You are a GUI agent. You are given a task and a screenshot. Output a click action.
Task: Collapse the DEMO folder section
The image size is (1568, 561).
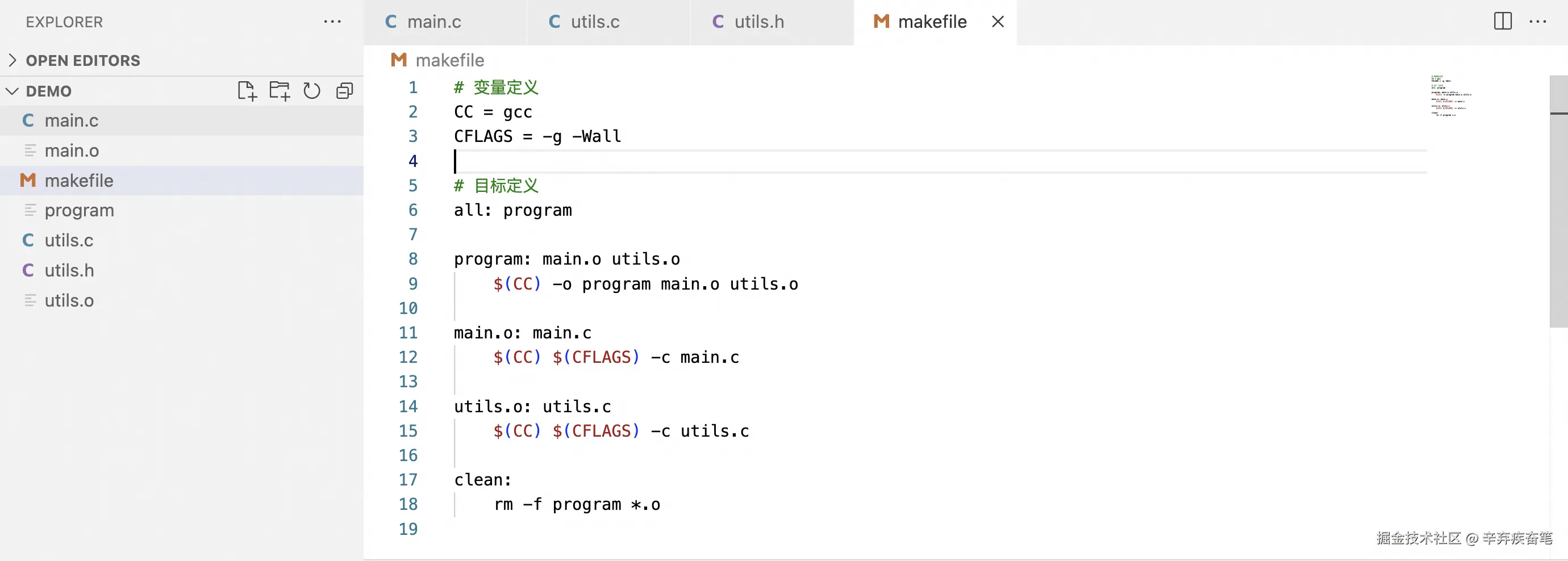[49, 91]
